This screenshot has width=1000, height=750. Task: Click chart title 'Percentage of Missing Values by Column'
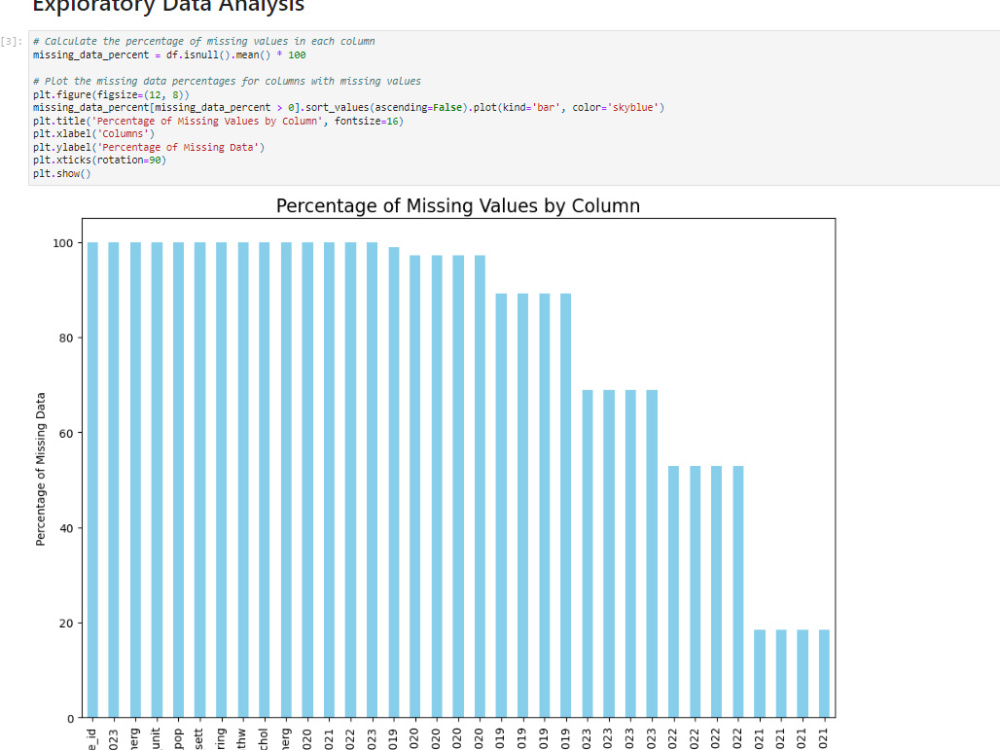(458, 206)
